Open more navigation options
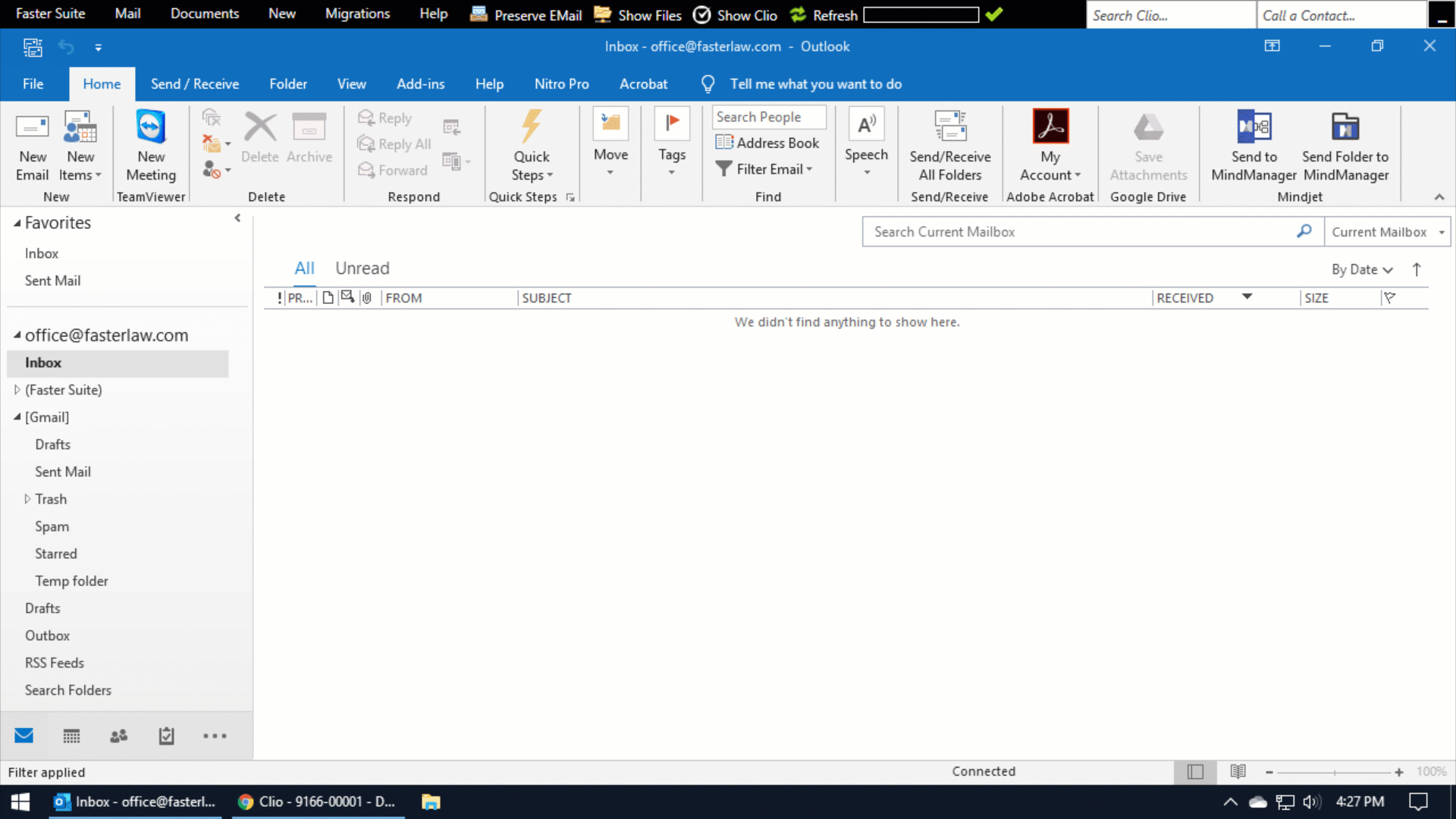The width and height of the screenshot is (1456, 819). coord(215,736)
